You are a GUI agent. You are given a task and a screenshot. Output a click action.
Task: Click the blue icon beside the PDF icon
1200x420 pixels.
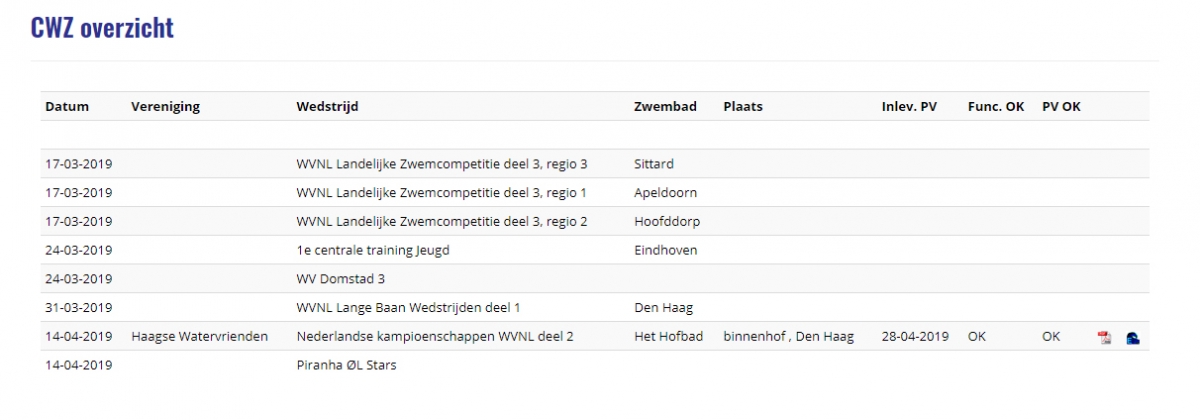click(1133, 337)
